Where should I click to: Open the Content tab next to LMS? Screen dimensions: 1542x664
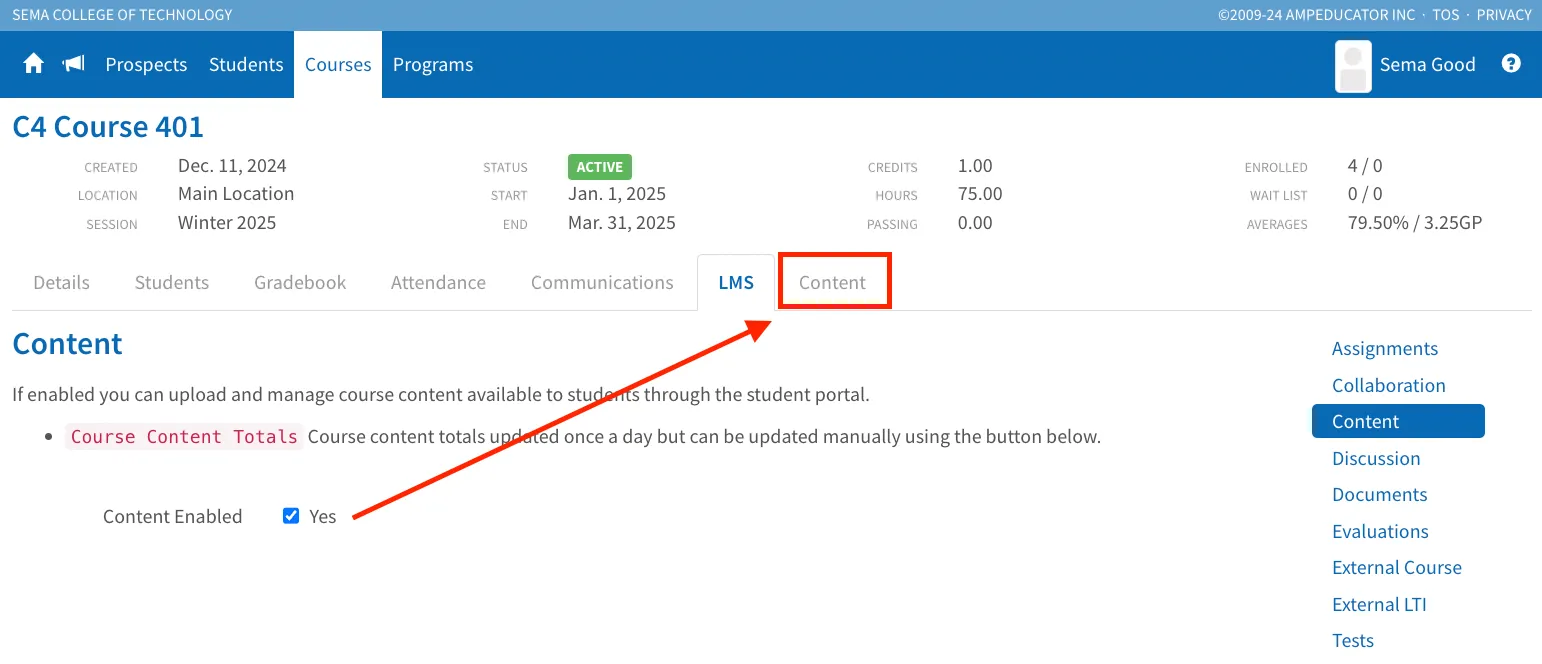point(832,282)
